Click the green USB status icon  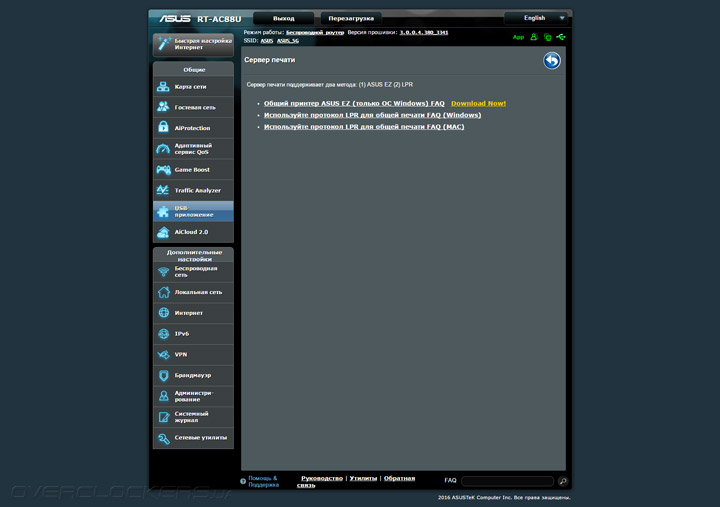[x=561, y=37]
